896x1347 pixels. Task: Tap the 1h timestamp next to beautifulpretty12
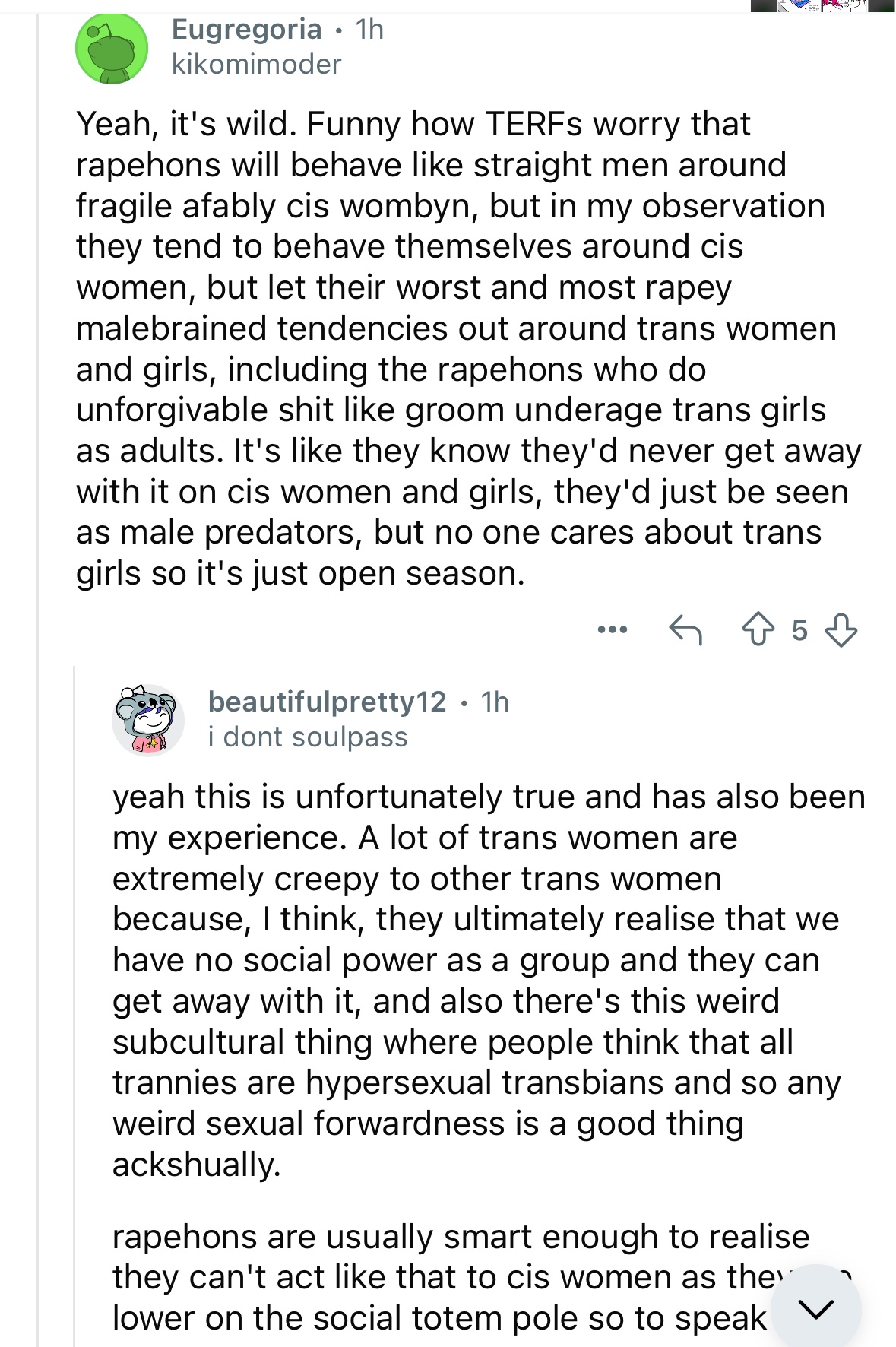coord(495,701)
